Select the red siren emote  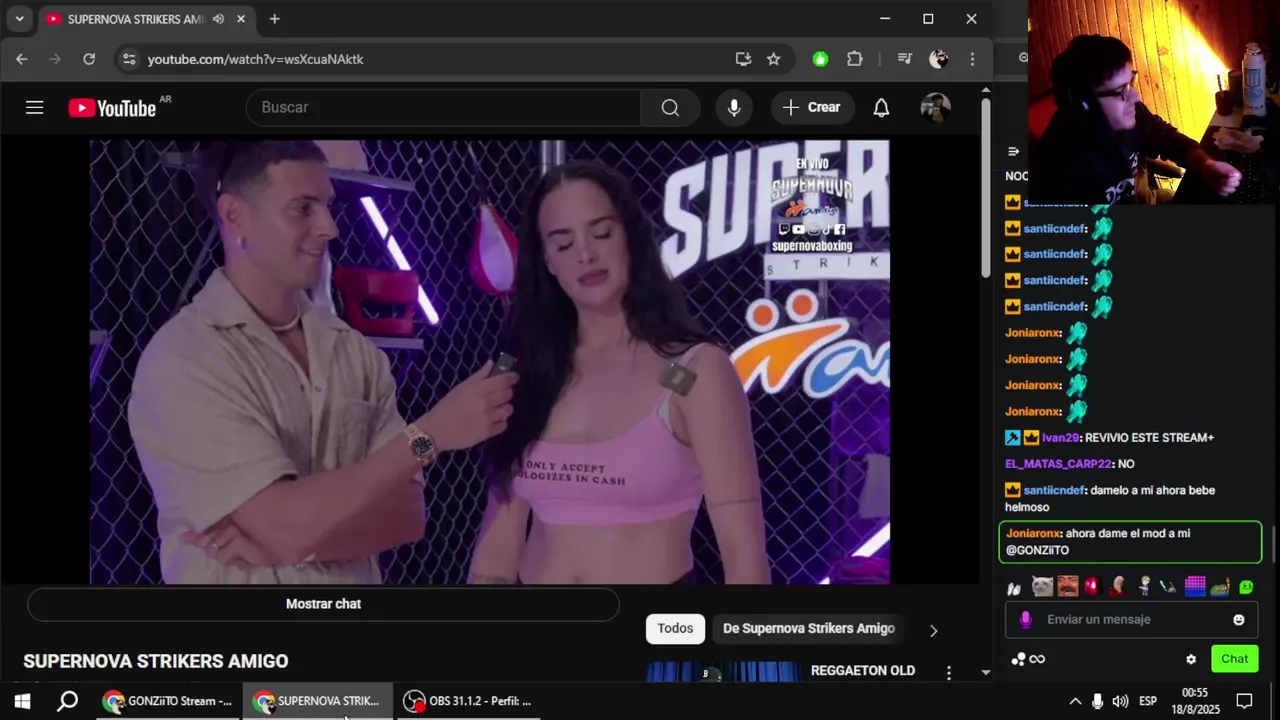[x=1092, y=587]
